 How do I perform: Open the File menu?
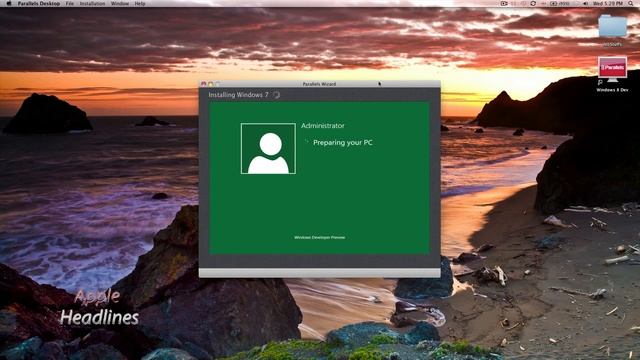(x=70, y=3)
